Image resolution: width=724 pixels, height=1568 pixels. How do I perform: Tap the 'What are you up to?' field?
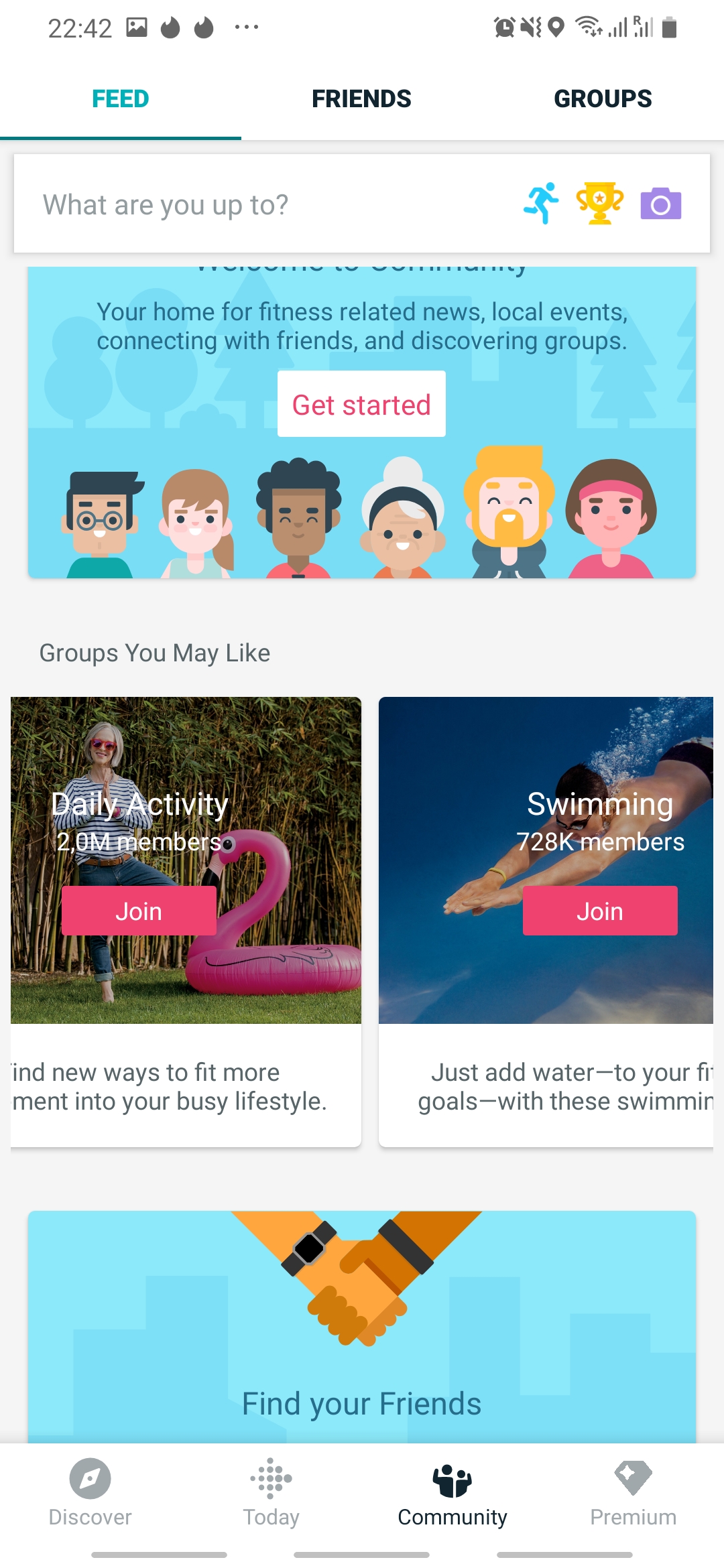268,204
